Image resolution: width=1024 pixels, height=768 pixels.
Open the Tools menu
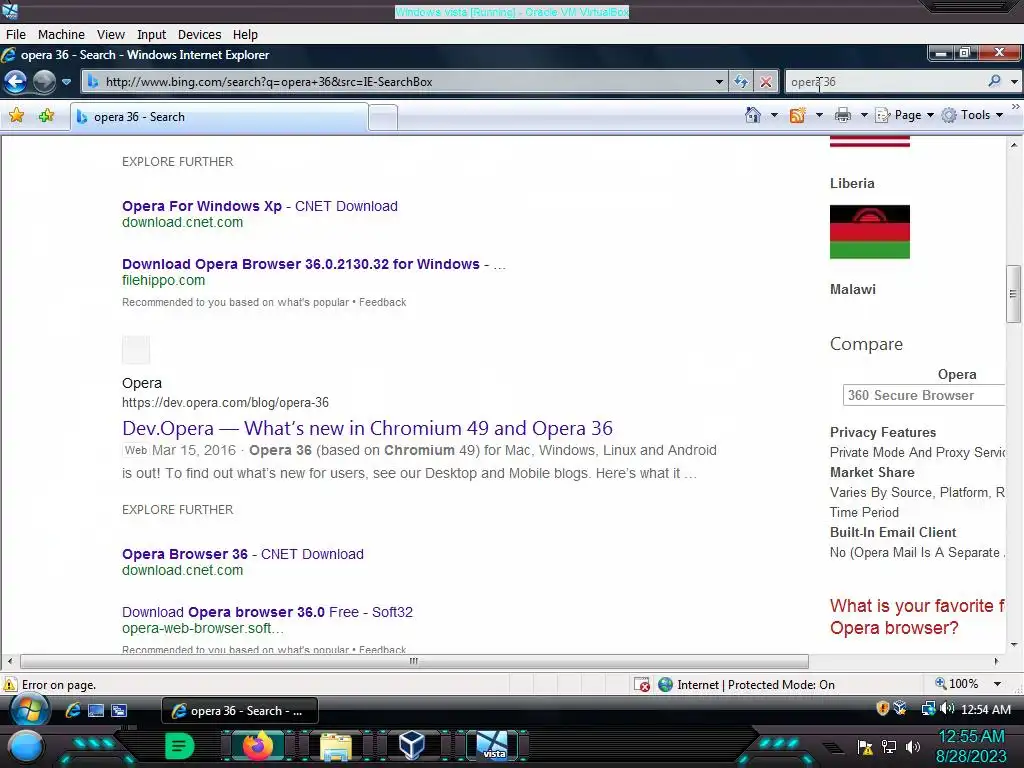(972, 115)
